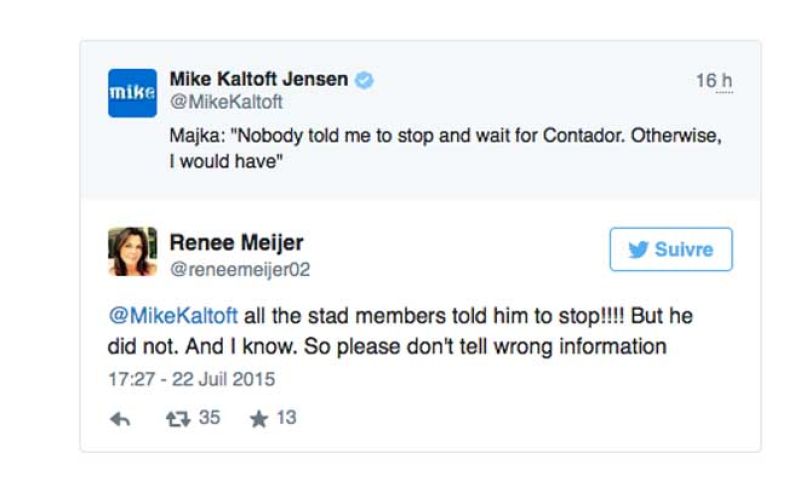Image resolution: width=800 pixels, height=484 pixels.
Task: Click the 16 h timestamp
Action: point(714,81)
